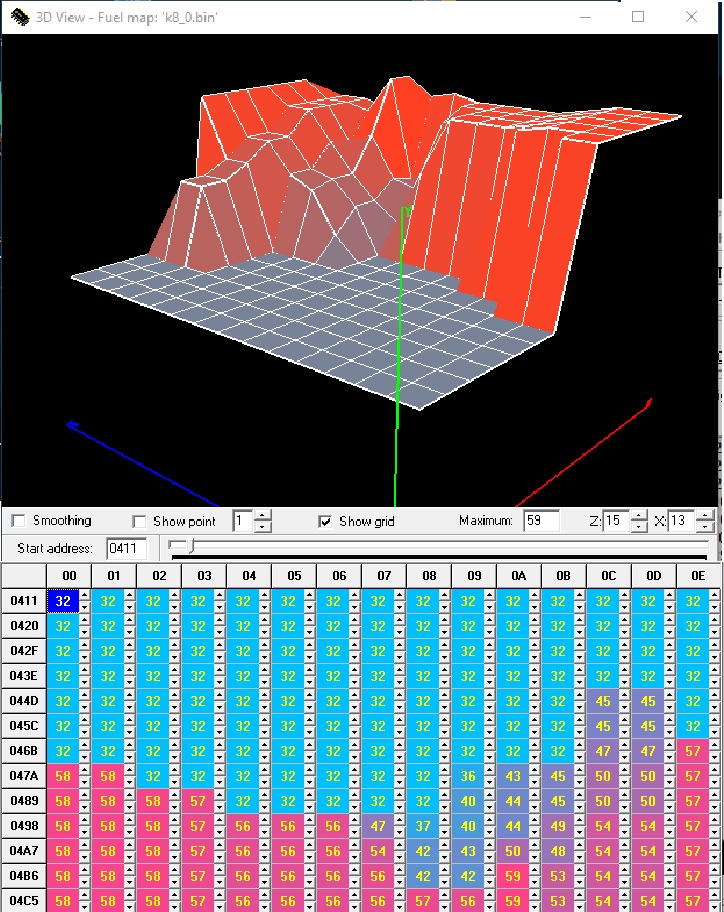Click the app icon in title bar
Screen dimensions: 724x912
[18, 17]
